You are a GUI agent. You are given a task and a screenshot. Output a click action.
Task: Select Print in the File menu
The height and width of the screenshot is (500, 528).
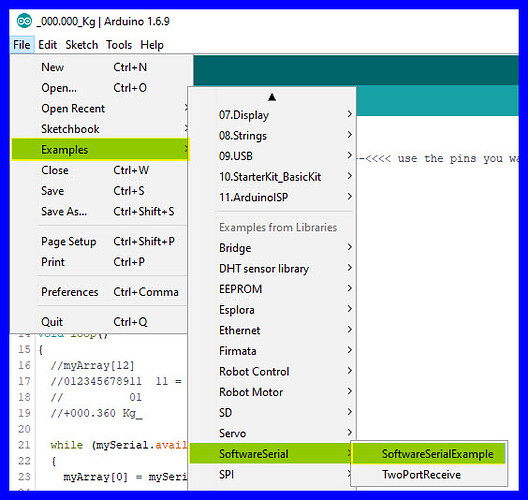coord(99,262)
